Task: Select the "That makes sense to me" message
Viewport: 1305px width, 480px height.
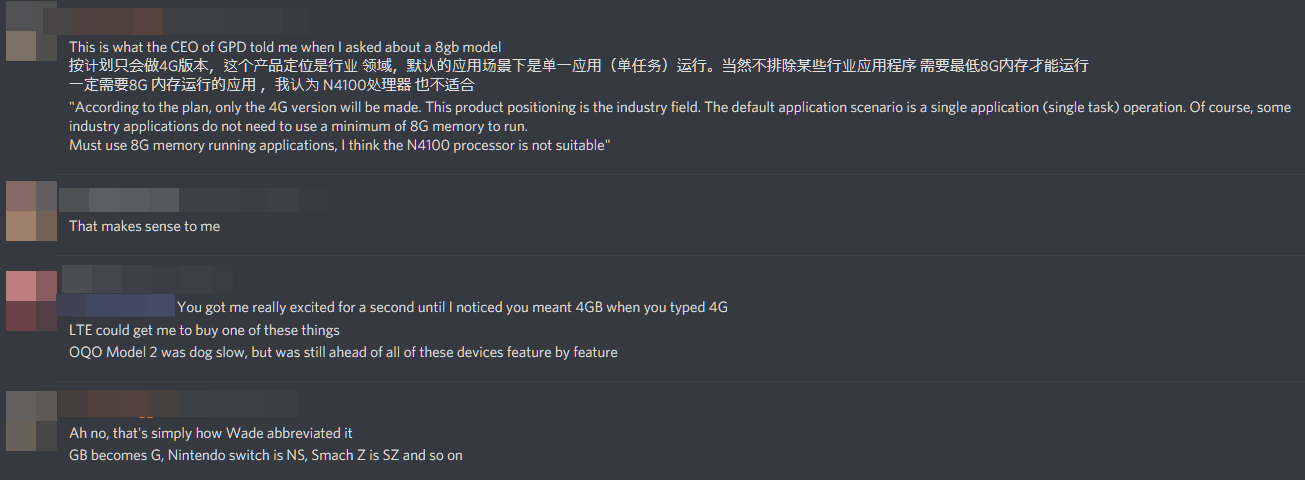Action: tap(144, 226)
